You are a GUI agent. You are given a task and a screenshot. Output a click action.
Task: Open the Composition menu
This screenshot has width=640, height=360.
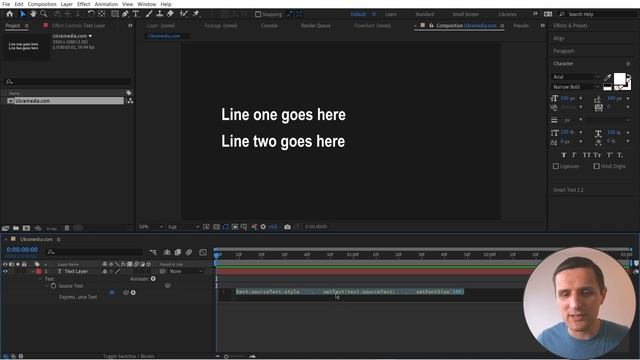[x=42, y=4]
